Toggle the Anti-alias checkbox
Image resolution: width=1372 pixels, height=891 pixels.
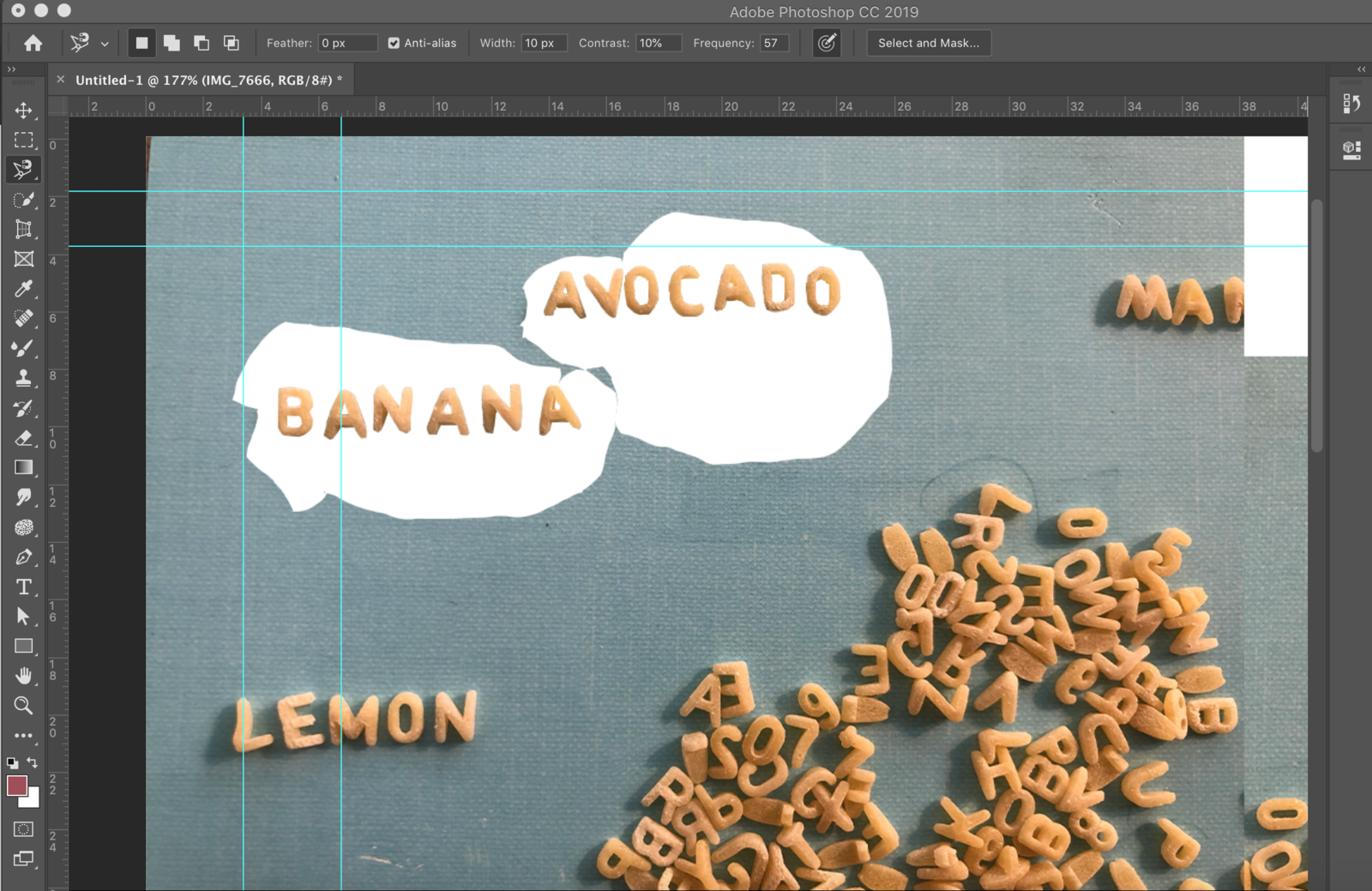(394, 43)
